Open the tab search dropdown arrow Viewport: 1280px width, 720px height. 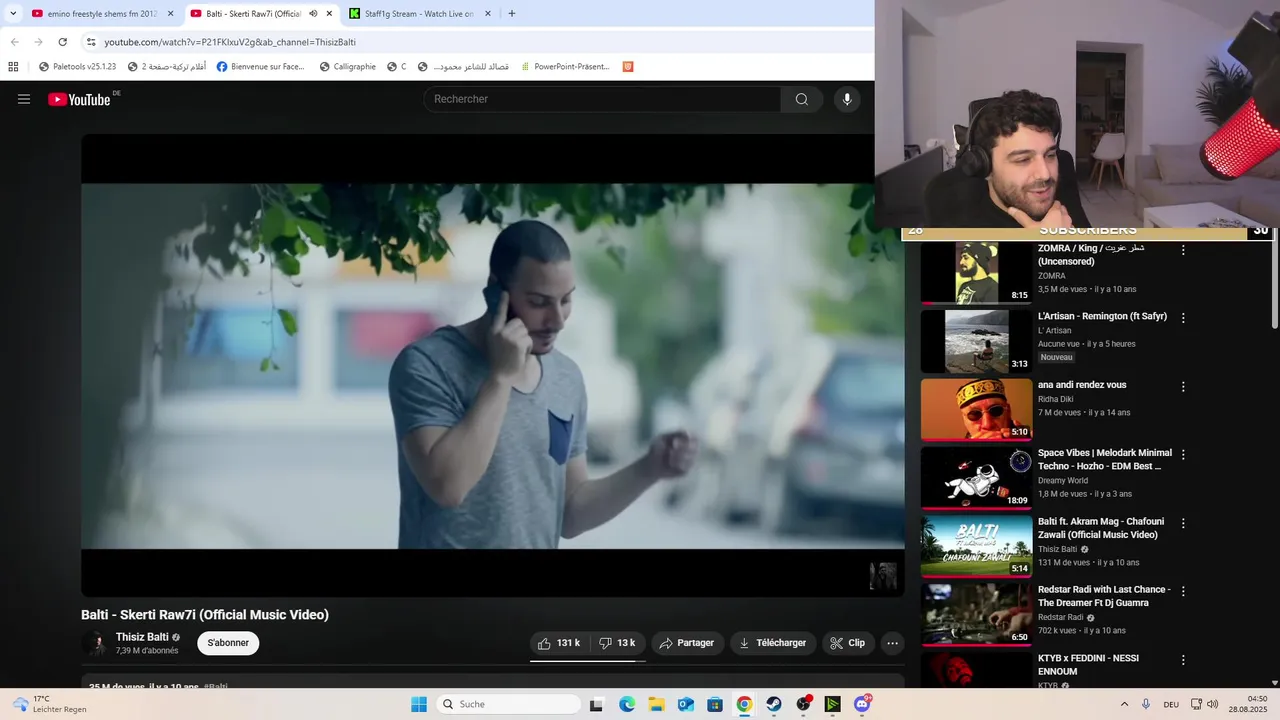pyautogui.click(x=13, y=14)
